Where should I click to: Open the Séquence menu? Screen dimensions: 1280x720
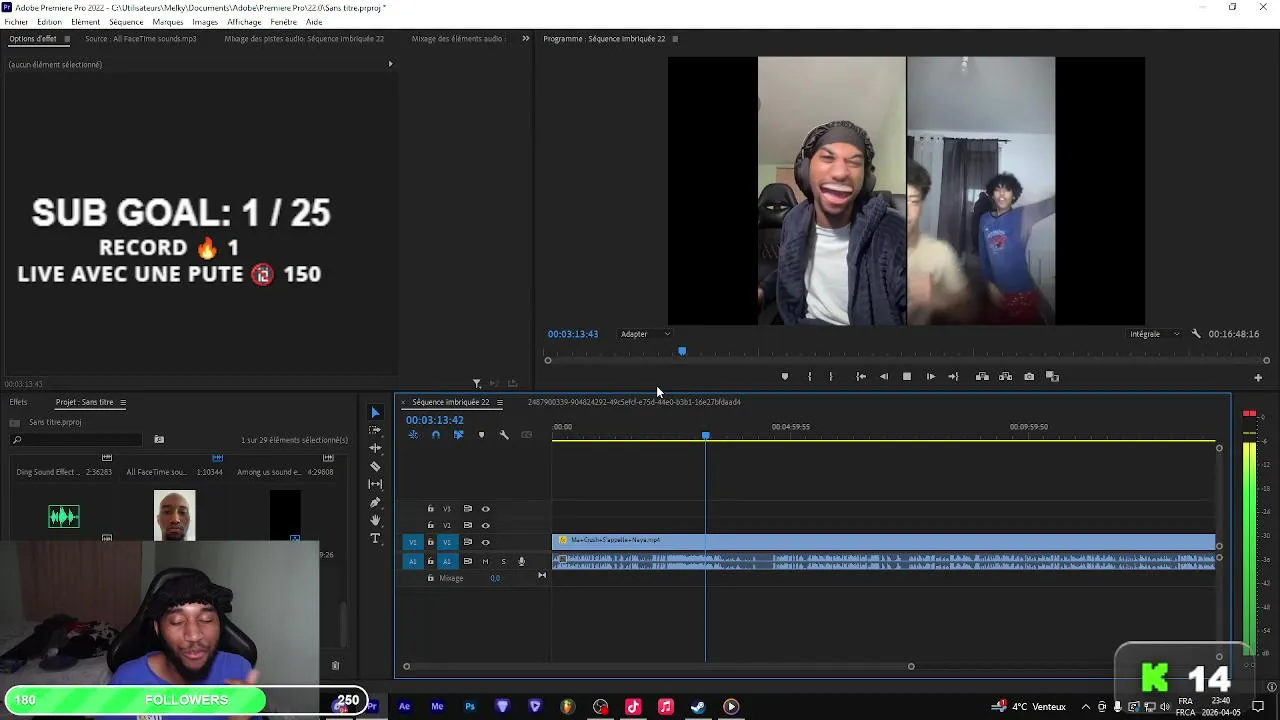pyautogui.click(x=125, y=22)
